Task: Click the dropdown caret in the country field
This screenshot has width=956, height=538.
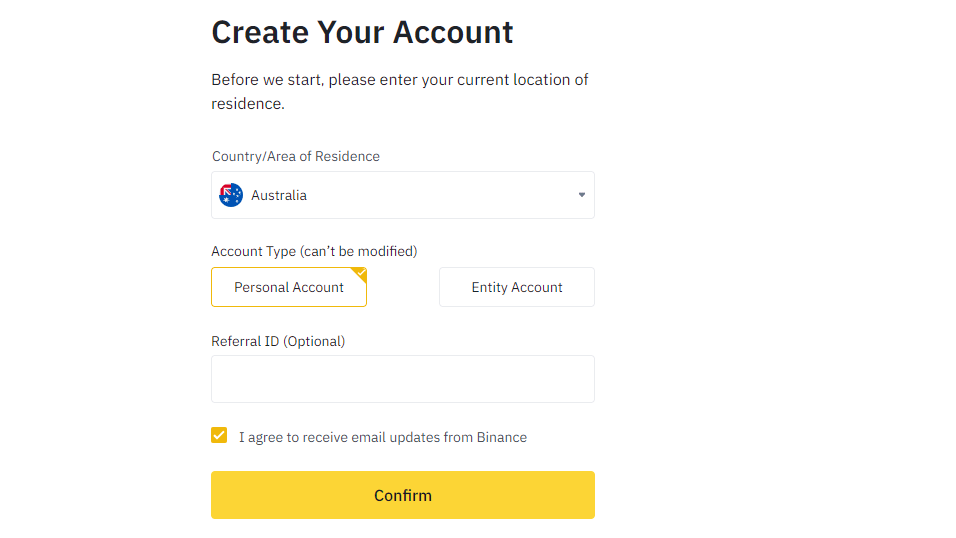Action: click(x=582, y=195)
